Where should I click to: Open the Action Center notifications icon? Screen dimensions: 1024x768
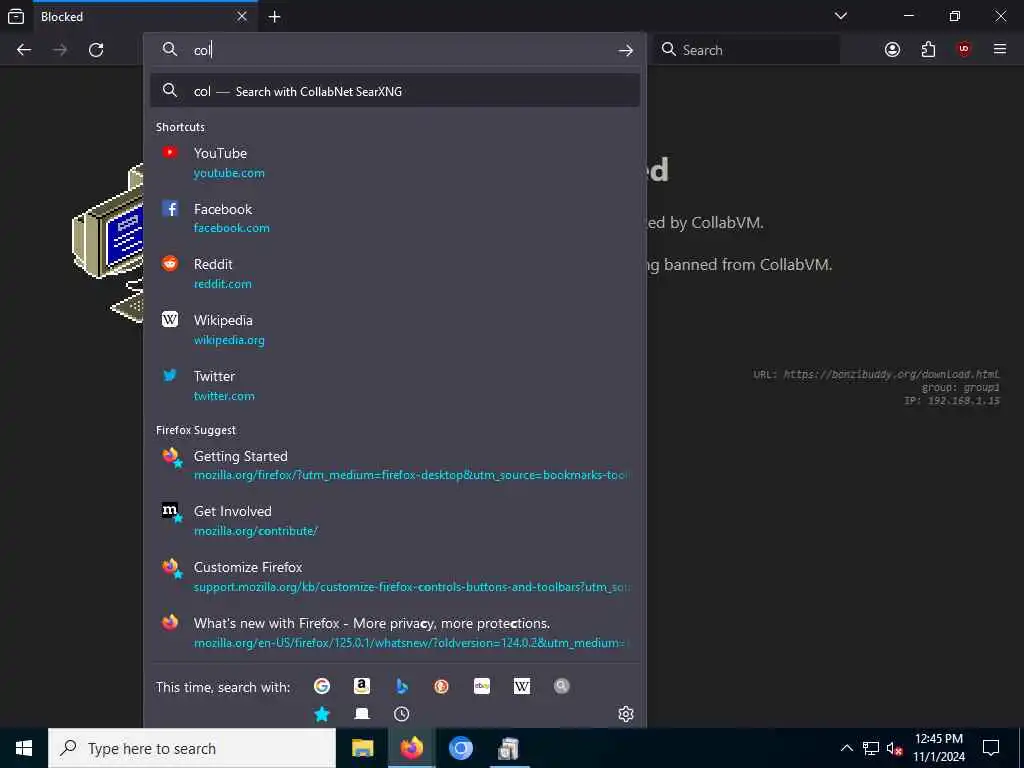pyautogui.click(x=991, y=748)
